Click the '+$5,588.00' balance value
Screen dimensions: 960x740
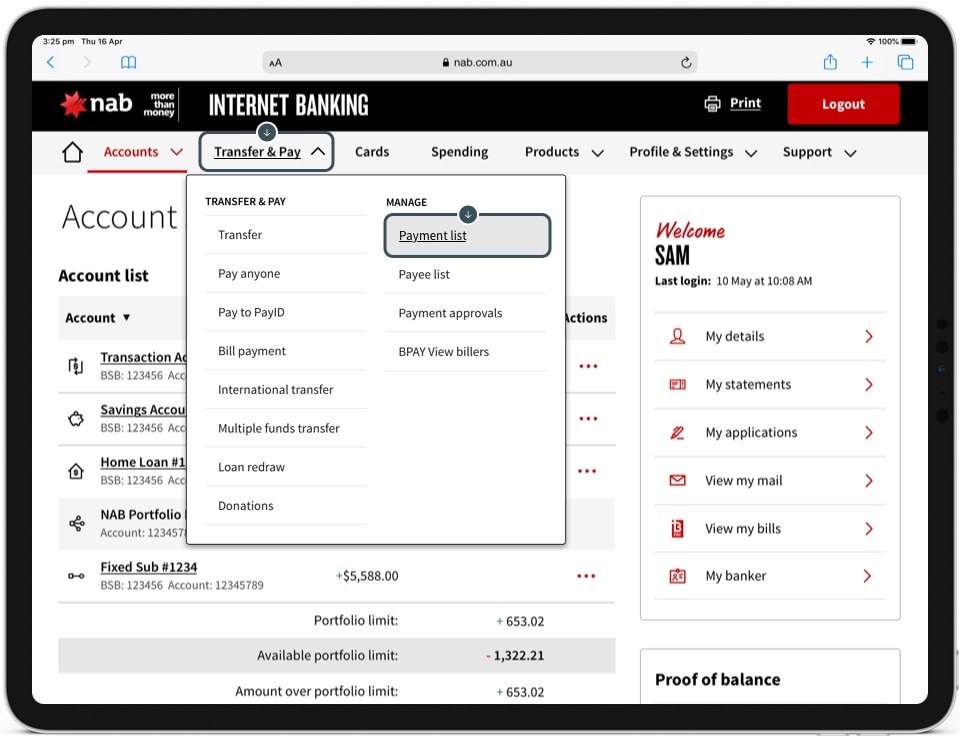(x=367, y=576)
